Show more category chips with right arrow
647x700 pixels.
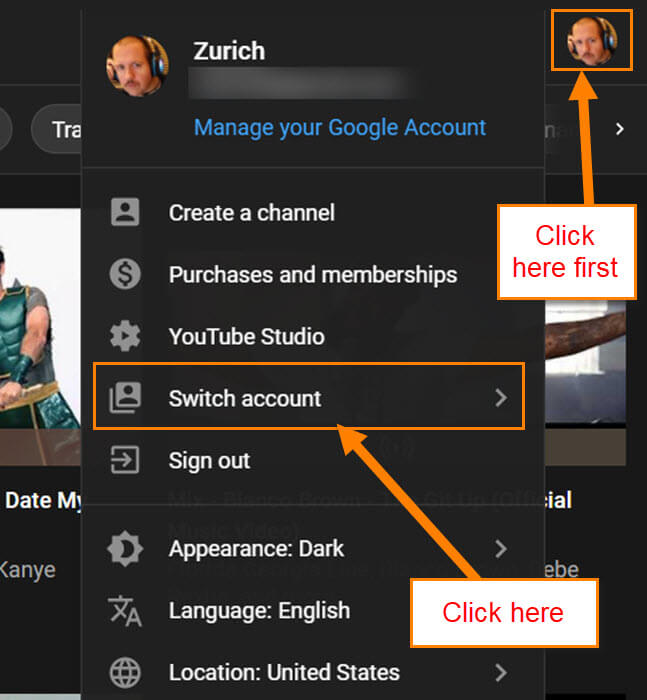tap(620, 129)
